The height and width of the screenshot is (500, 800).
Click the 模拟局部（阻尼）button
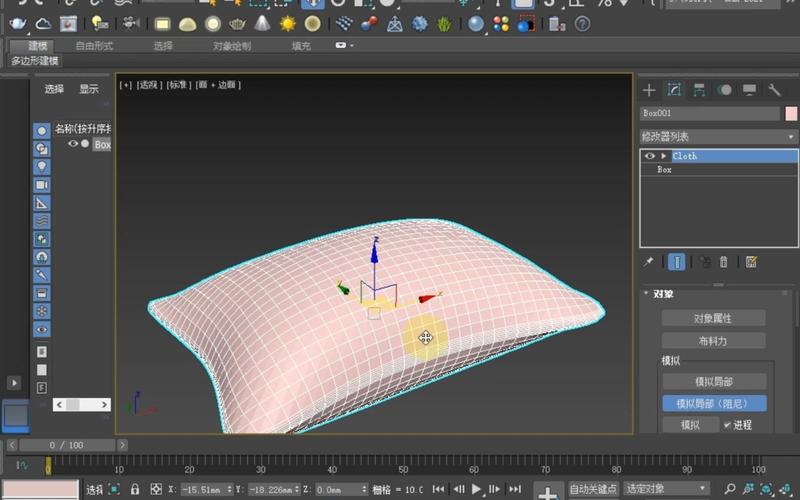tap(714, 404)
